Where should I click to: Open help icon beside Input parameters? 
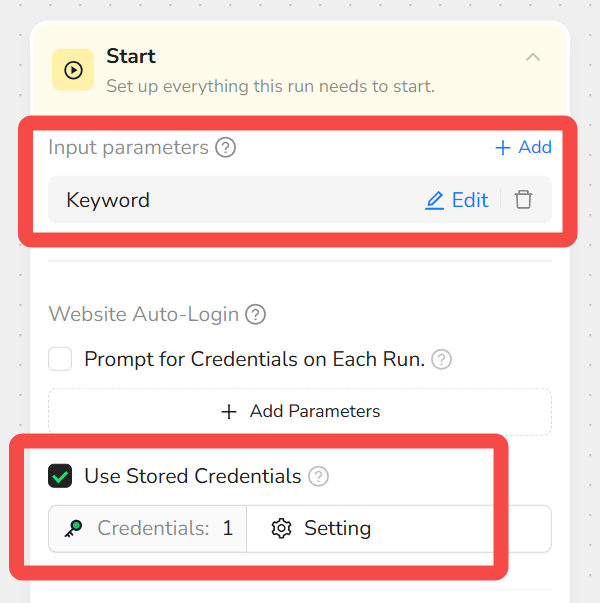pyautogui.click(x=226, y=148)
